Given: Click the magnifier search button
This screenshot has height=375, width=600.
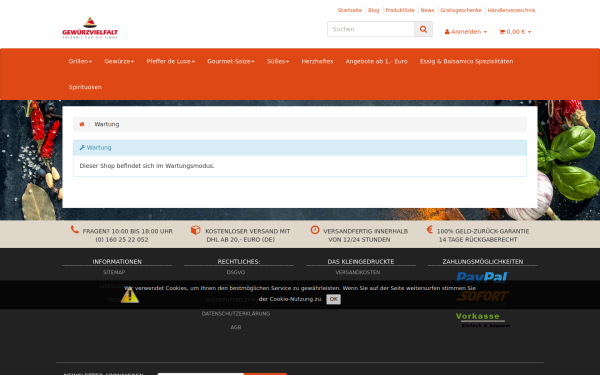Looking at the screenshot, I should tap(423, 29).
